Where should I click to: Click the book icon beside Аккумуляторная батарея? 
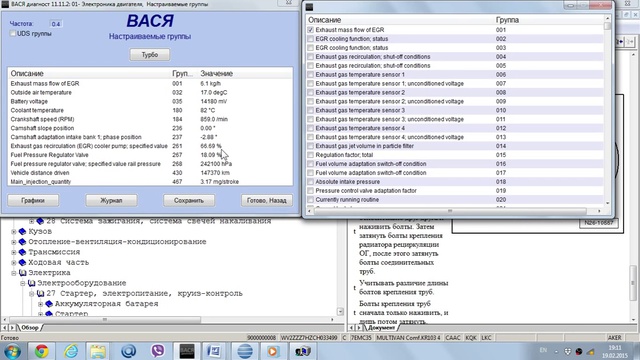[x=49, y=304]
